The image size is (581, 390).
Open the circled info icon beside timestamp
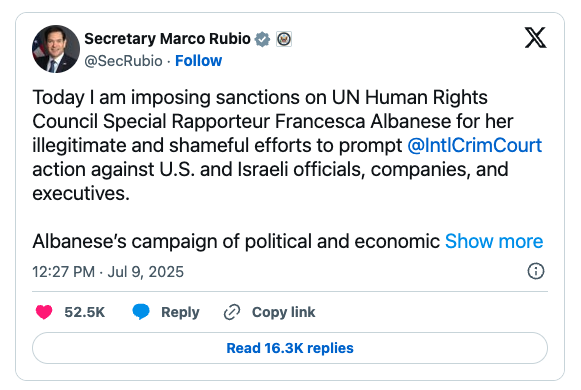[x=536, y=271]
